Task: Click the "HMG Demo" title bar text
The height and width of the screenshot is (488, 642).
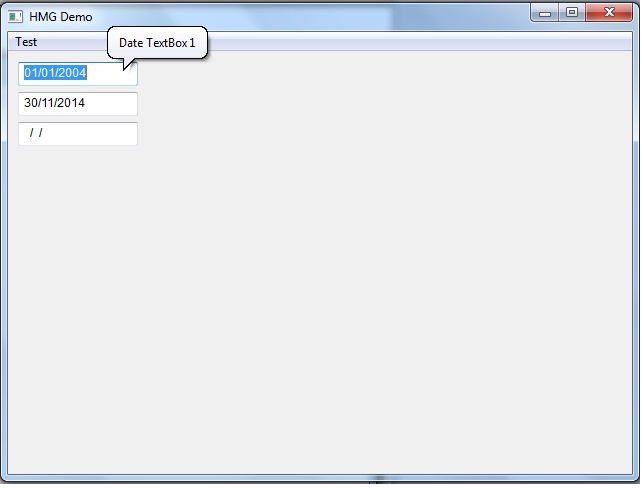Action: point(60,17)
